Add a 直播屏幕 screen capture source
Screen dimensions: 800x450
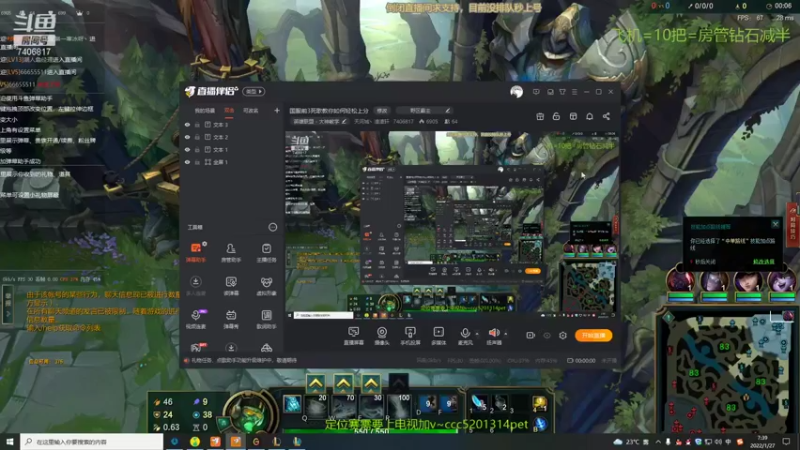pos(354,336)
